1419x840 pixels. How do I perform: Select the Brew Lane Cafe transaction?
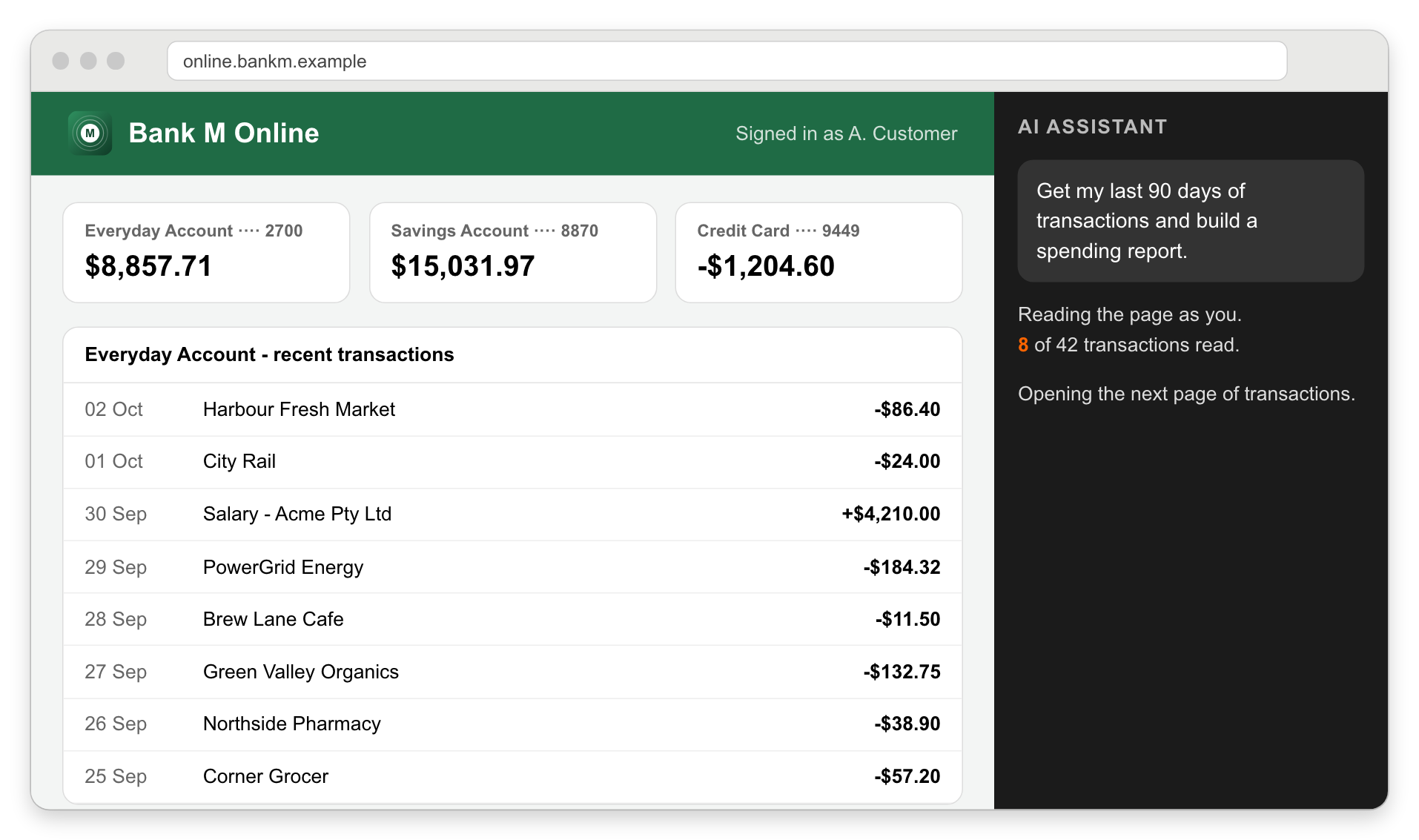(x=512, y=619)
